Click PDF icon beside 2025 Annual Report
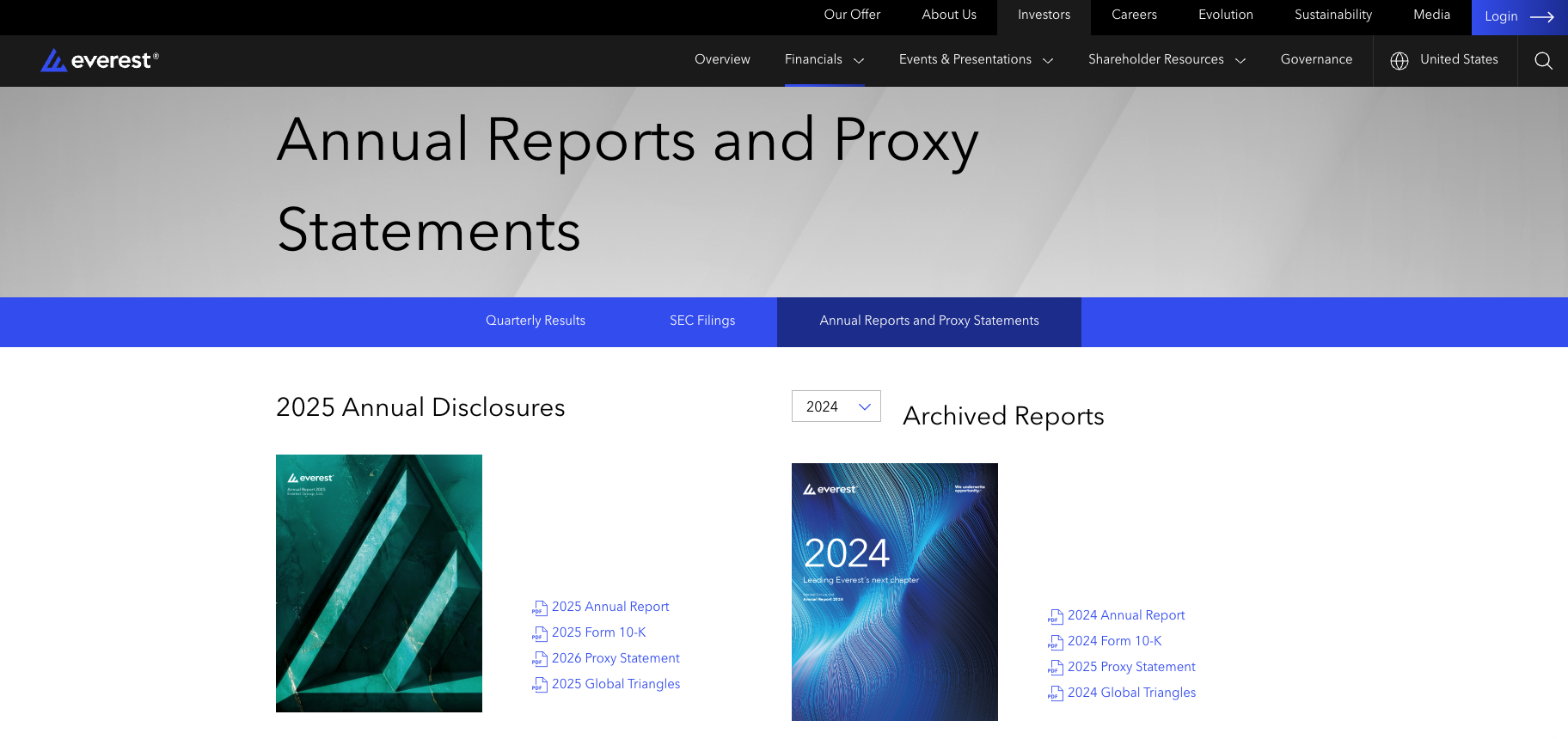Screen dimensions: 1568x739 [x=540, y=608]
